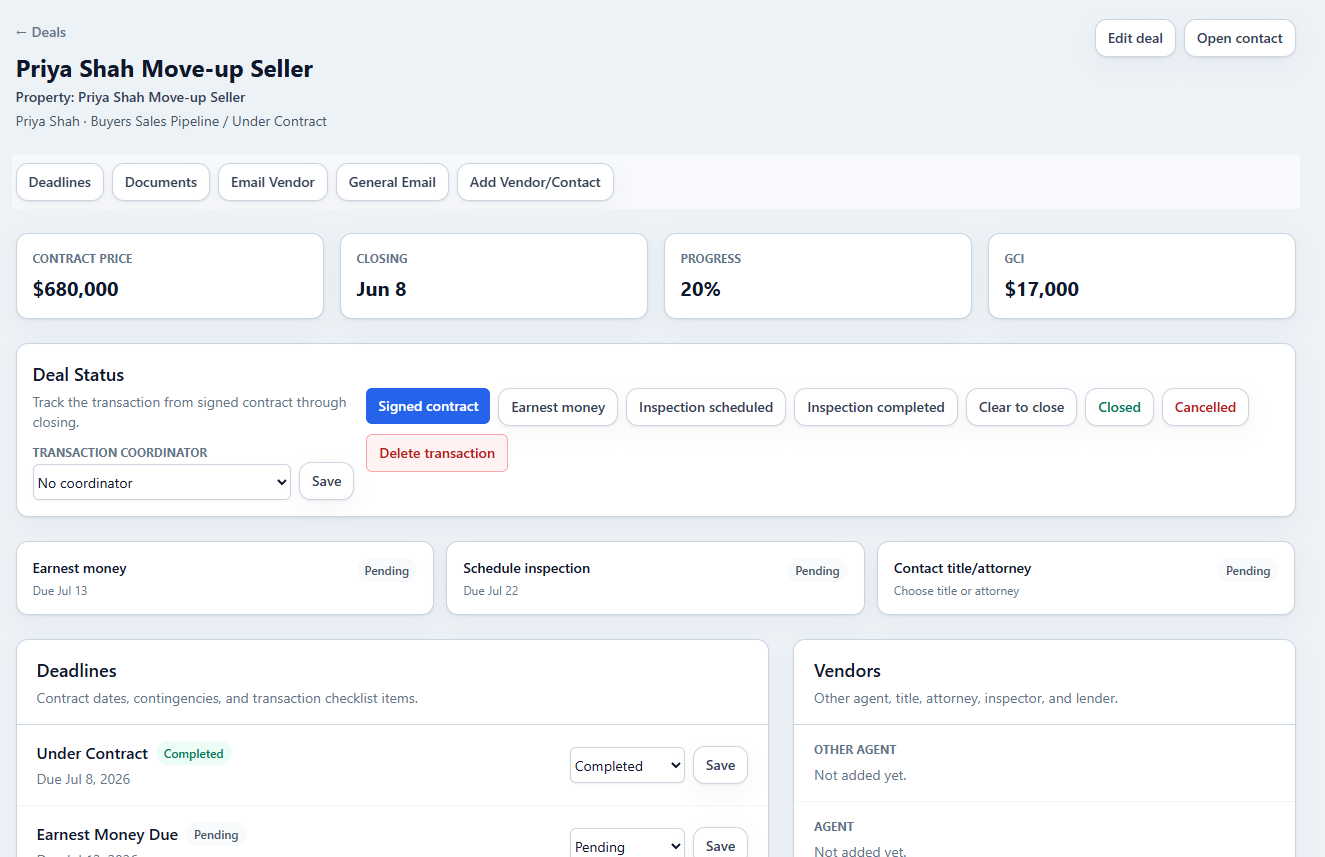Click the Contract Price $680,000 value

pos(76,289)
